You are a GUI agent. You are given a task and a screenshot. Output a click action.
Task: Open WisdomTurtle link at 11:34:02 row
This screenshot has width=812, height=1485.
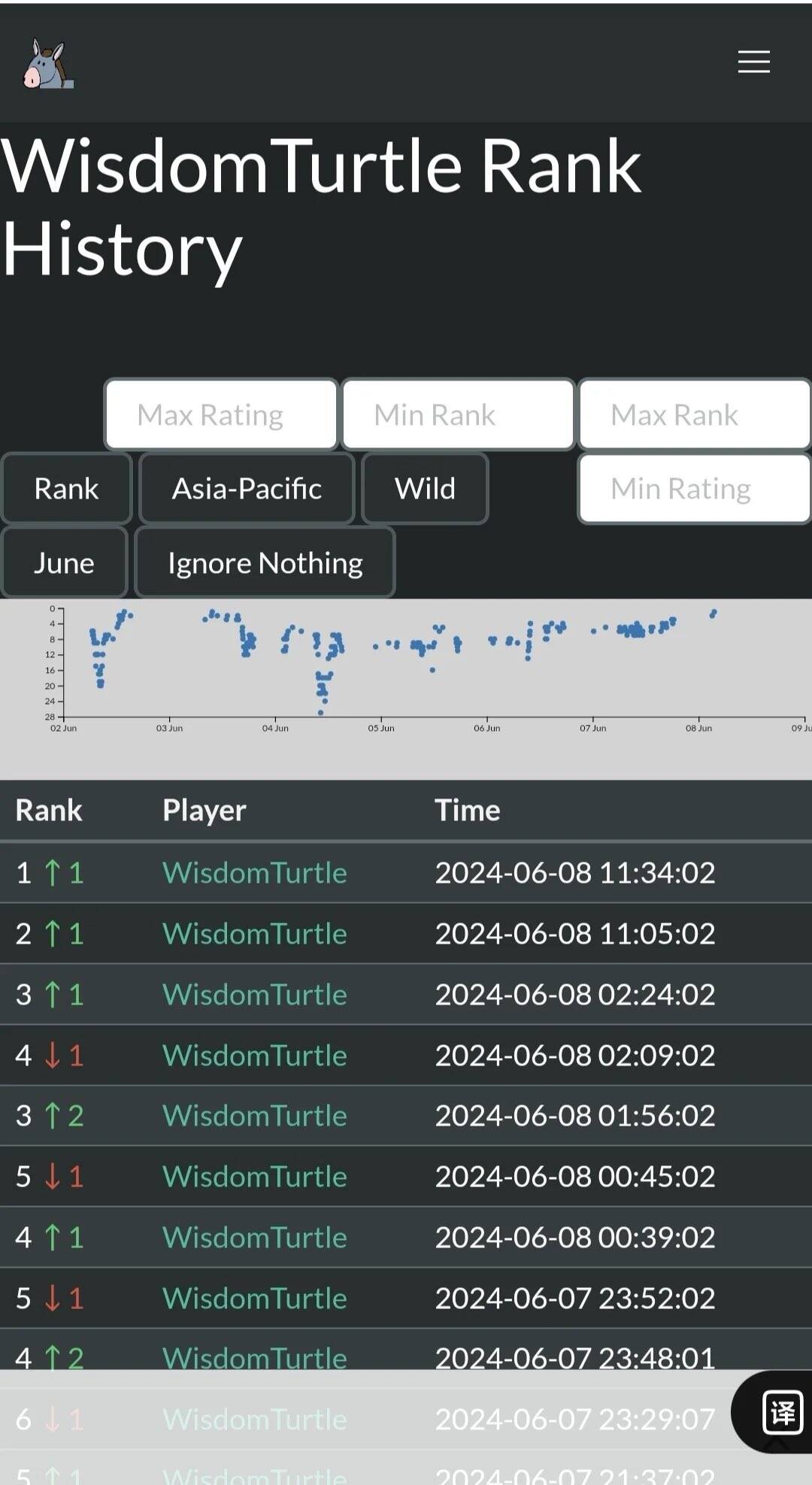(x=254, y=873)
